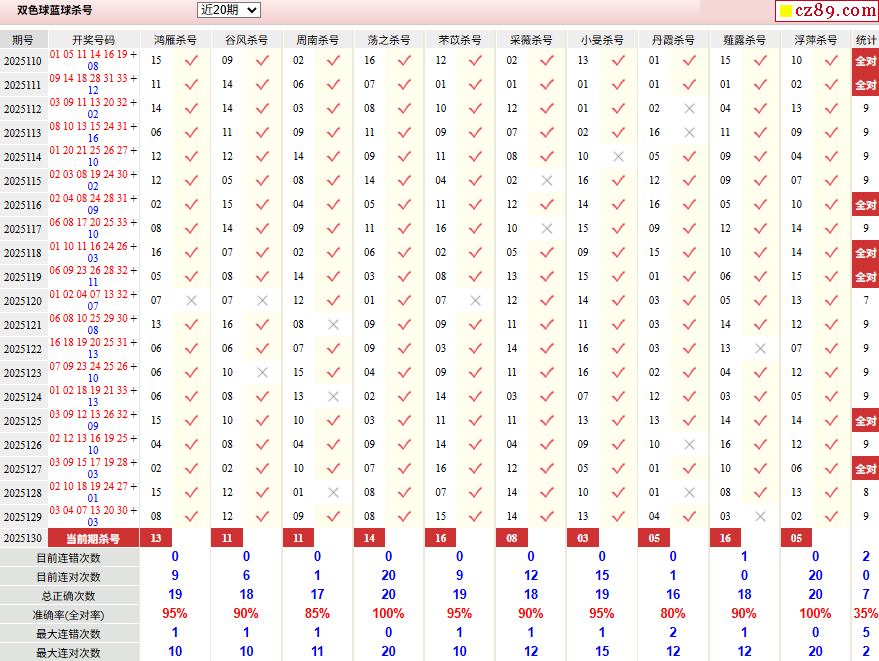Screen dimensions: 879x661
Task: Click the 全对 badge in row 2025127
Action: [x=865, y=469]
